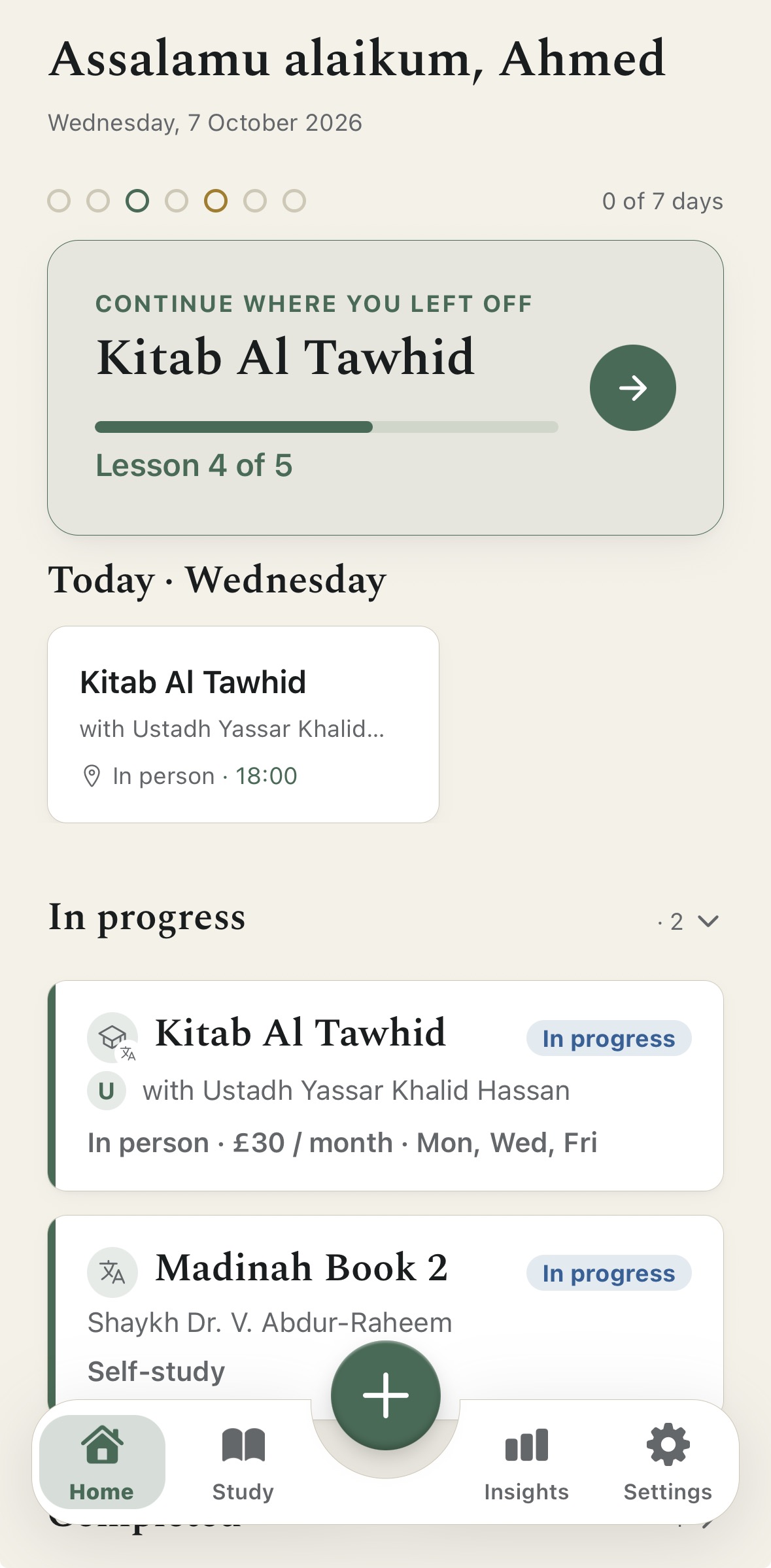
Task: Select the first day circle in streak row
Action: pyautogui.click(x=59, y=201)
